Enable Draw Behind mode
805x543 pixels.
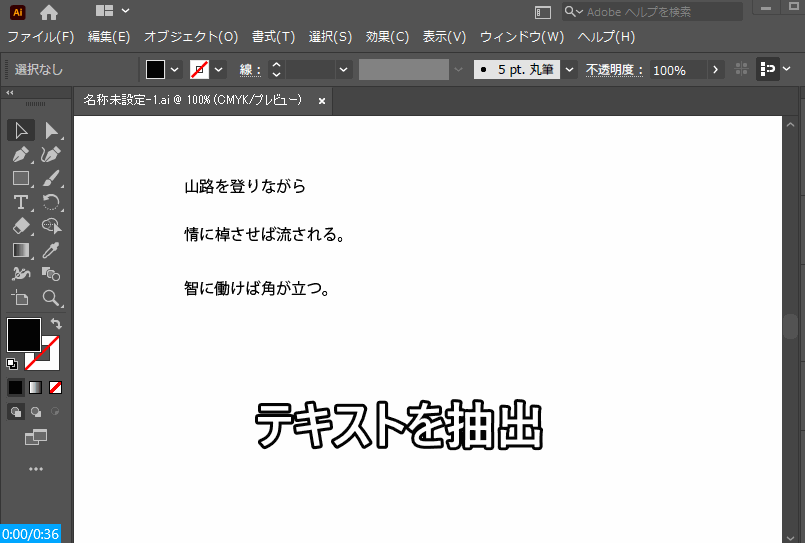[36, 412]
